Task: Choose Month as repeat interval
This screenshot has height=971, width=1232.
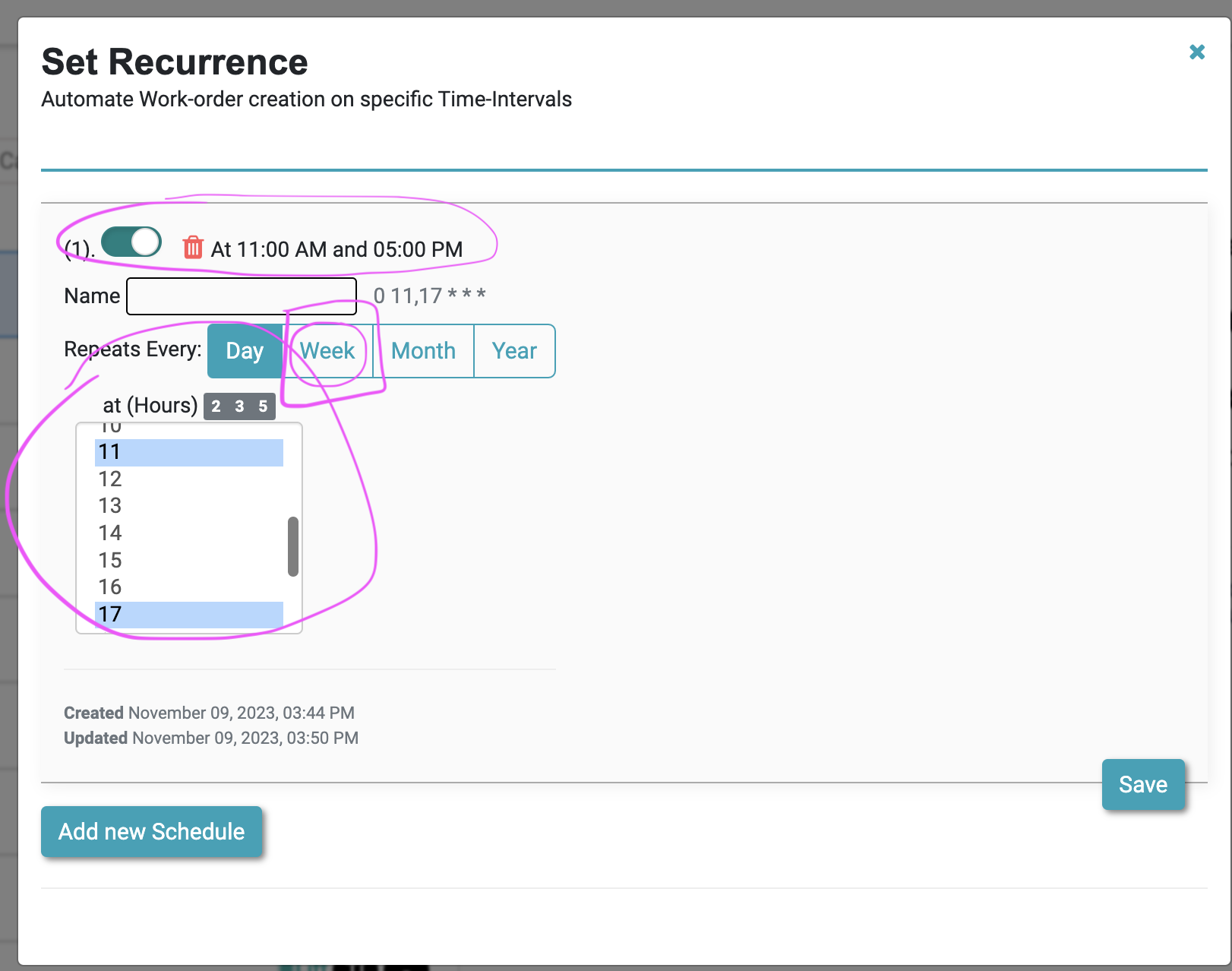Action: (423, 351)
